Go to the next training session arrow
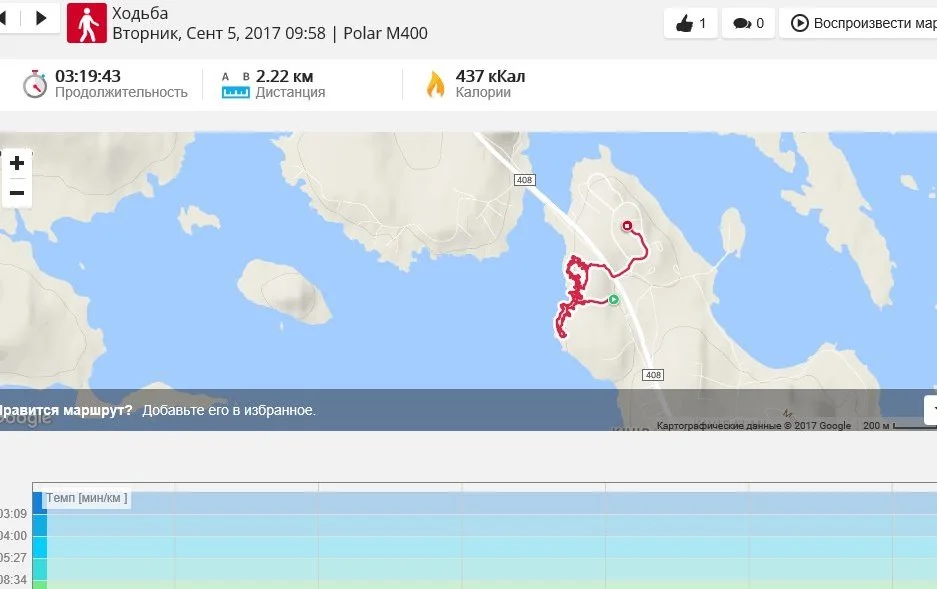This screenshot has height=589, width=937. click(41, 17)
